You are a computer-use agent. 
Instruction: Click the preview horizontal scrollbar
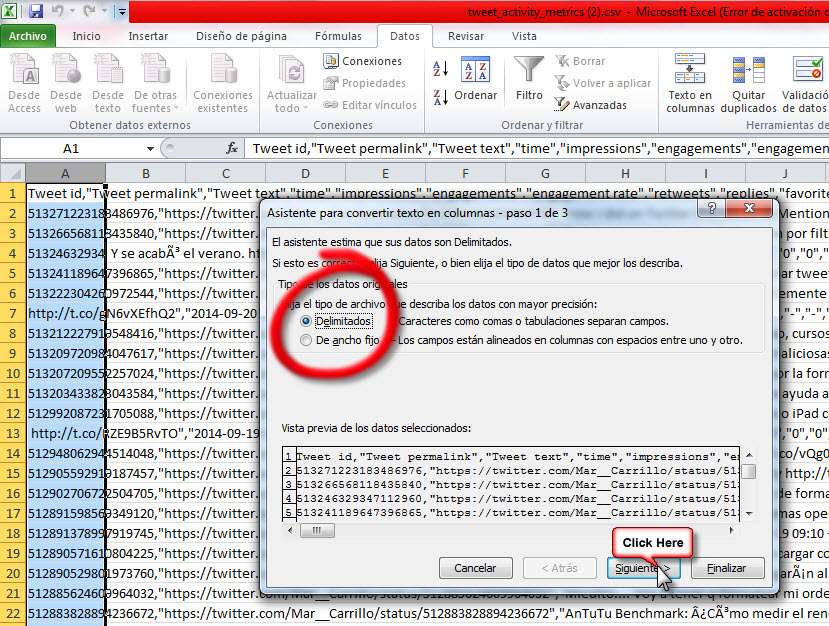tap(520, 531)
